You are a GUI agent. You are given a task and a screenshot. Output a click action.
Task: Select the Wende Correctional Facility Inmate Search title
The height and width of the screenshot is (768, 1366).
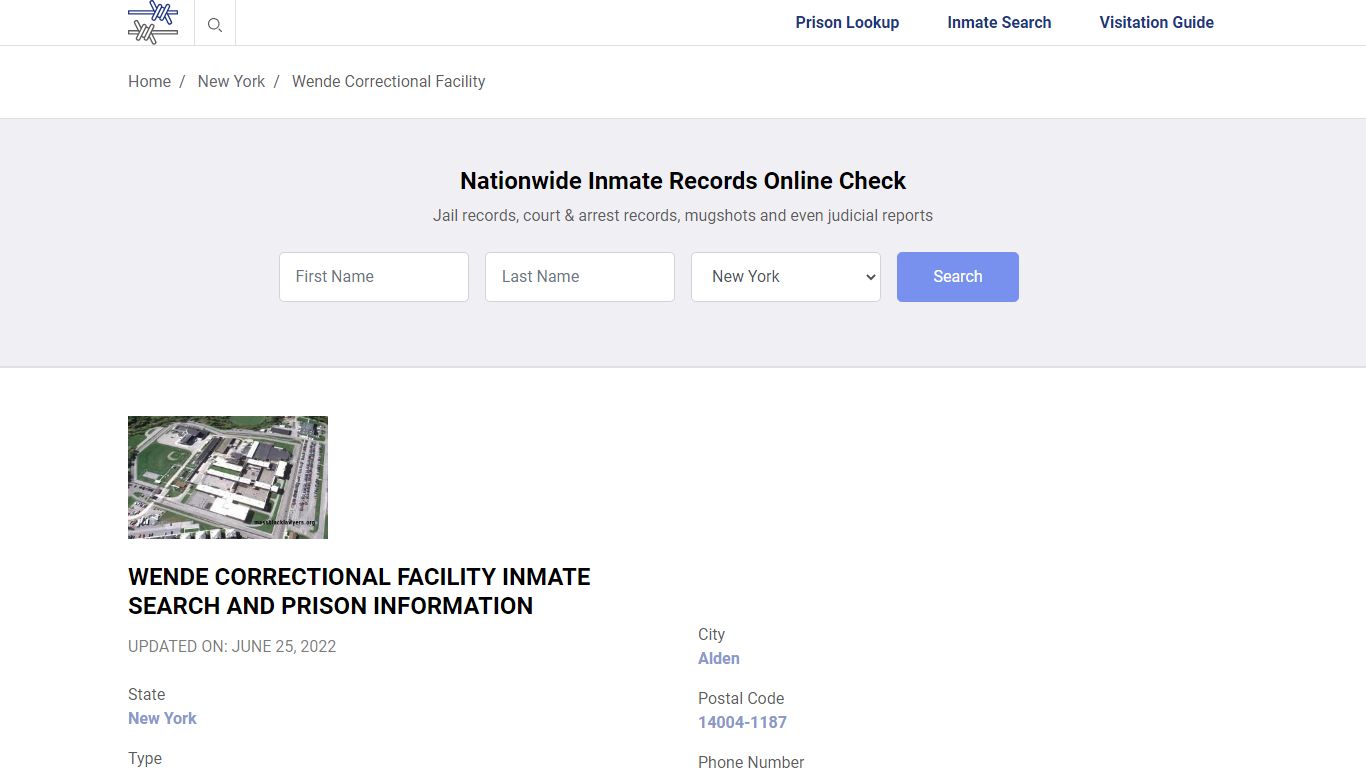coord(359,591)
